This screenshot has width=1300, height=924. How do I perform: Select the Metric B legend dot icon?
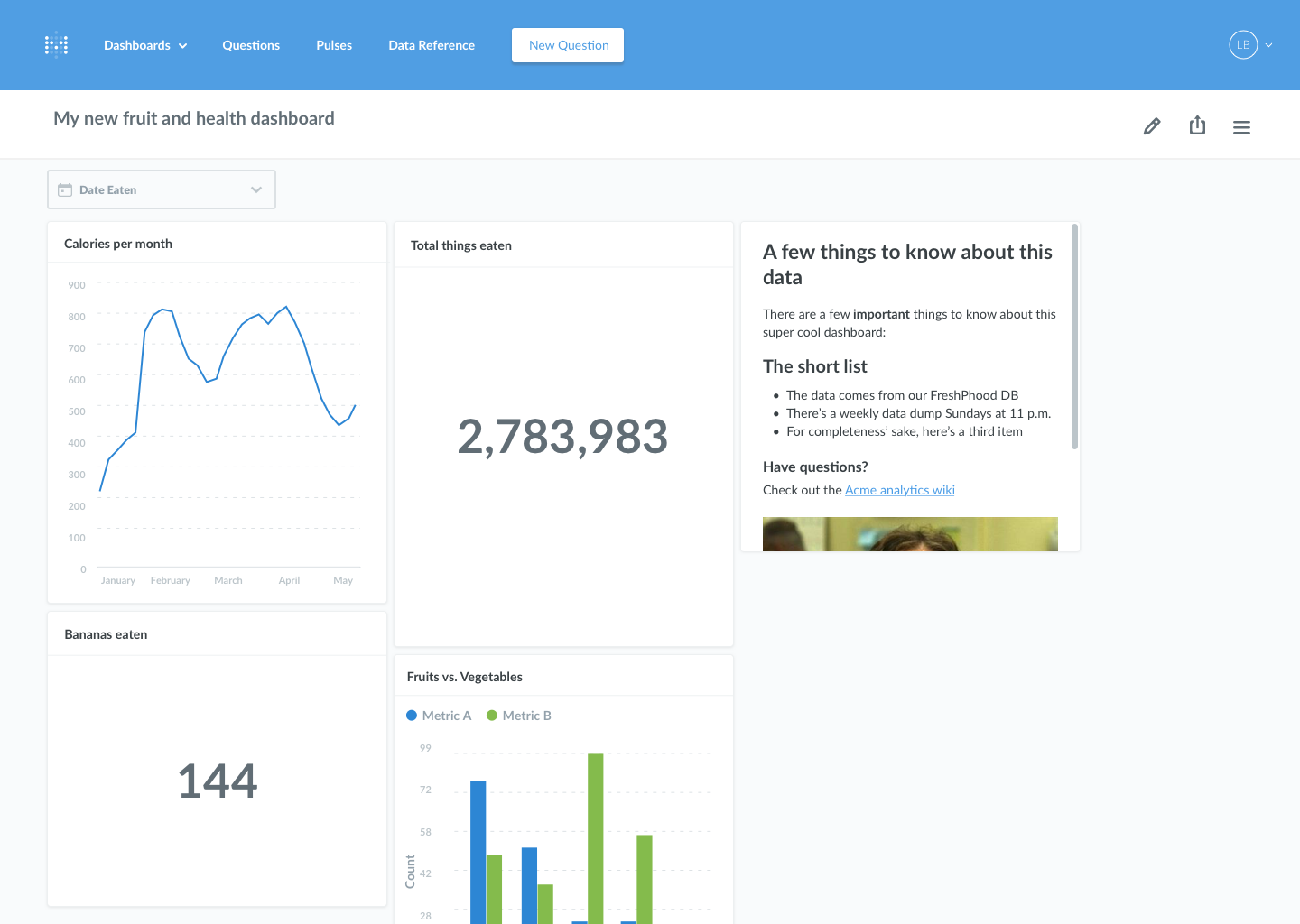(491, 715)
